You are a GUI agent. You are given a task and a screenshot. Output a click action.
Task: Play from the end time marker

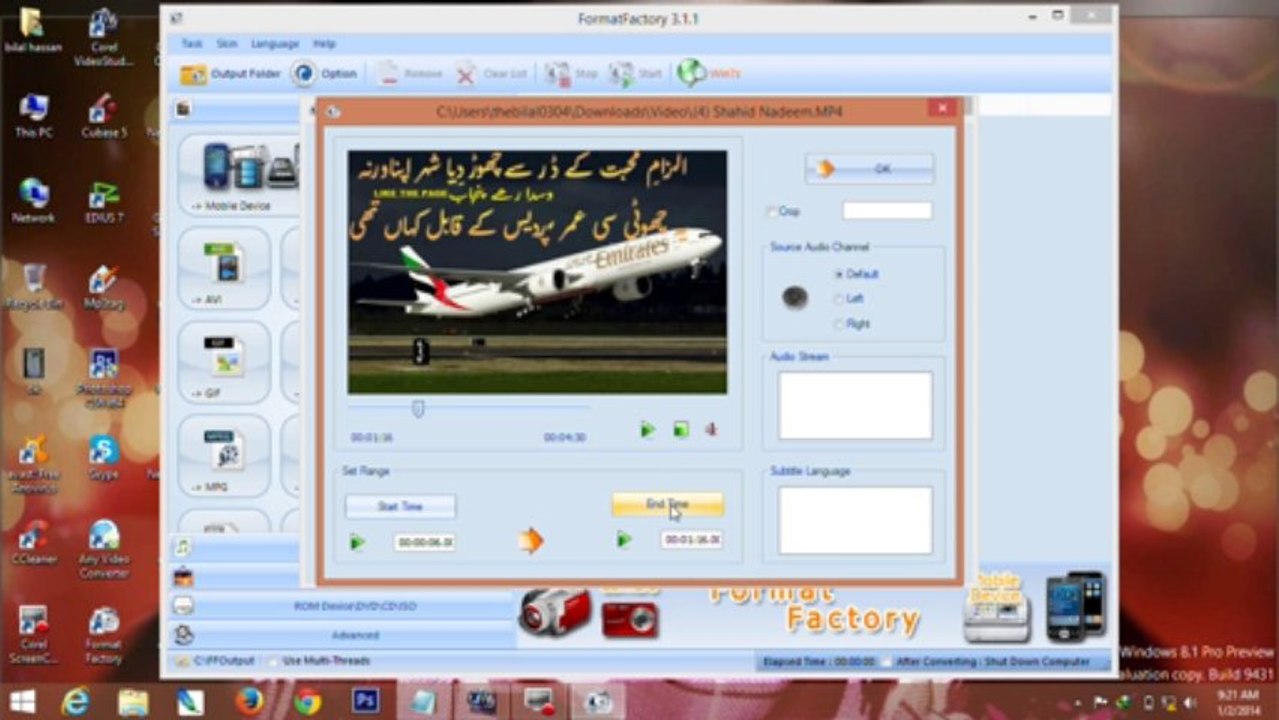(x=624, y=540)
